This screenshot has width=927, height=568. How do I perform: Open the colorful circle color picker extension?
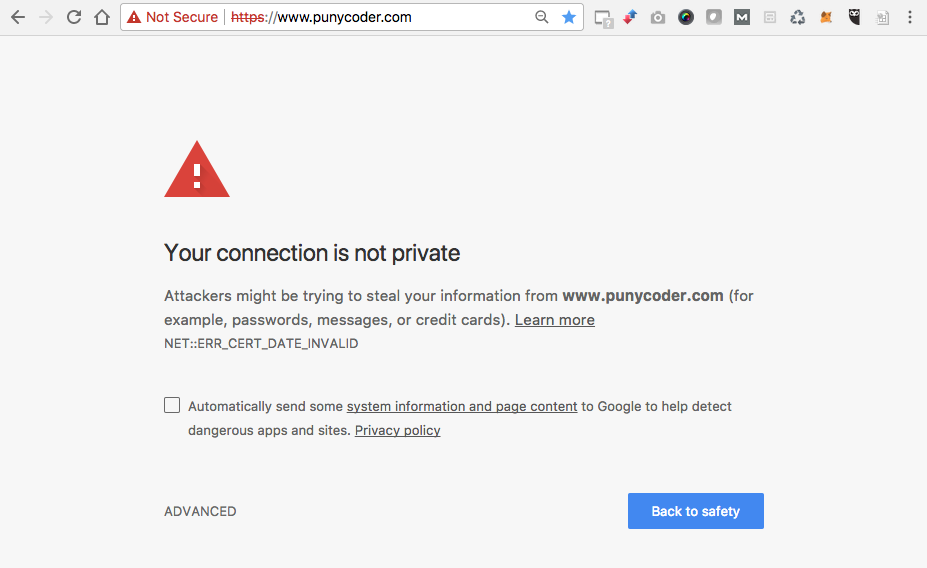click(x=686, y=17)
